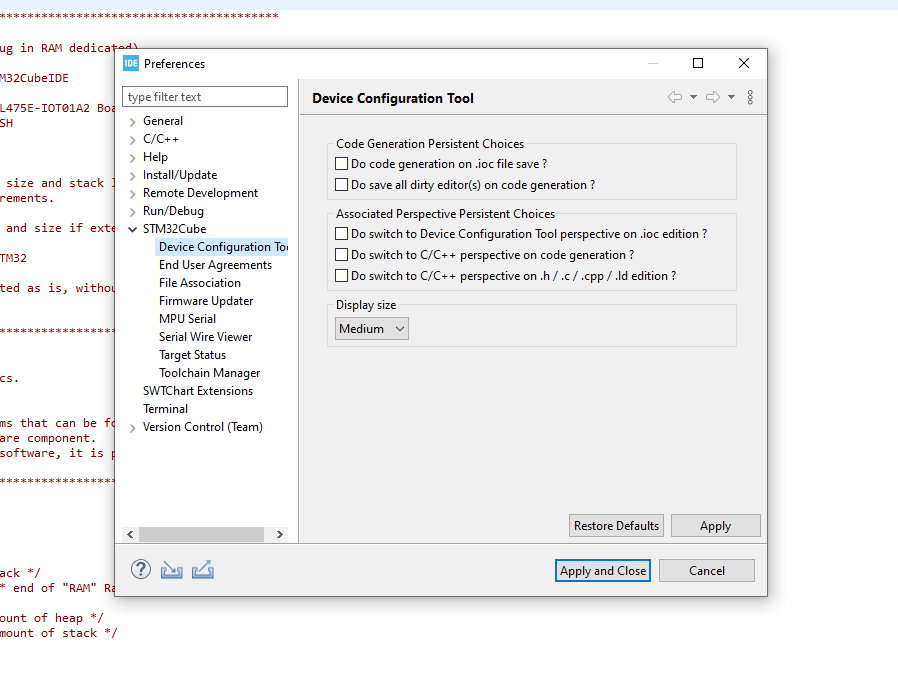The image size is (898, 685).
Task: Click the tree scroll left arrow
Action: click(x=130, y=534)
